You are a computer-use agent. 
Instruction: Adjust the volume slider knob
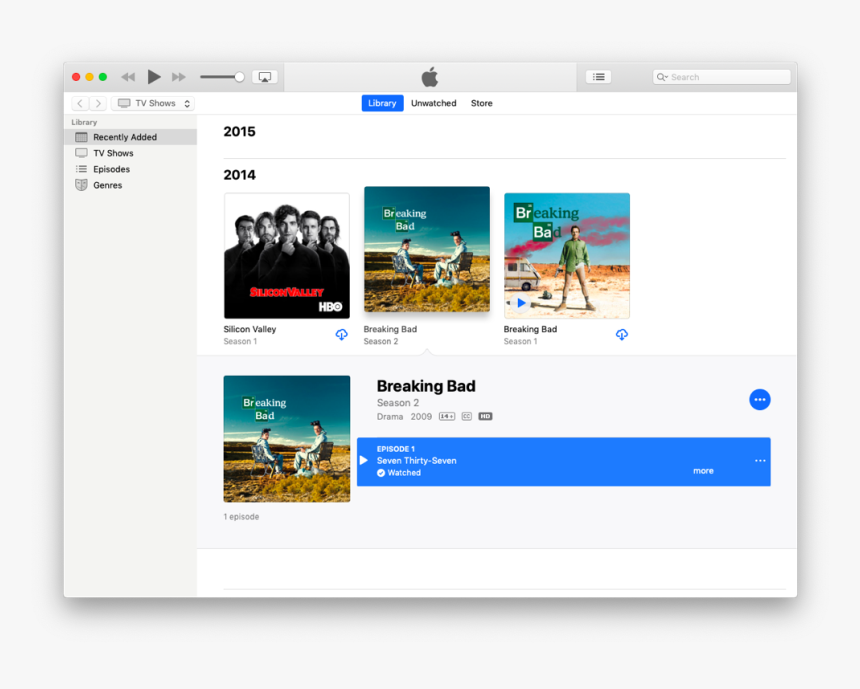pos(239,77)
